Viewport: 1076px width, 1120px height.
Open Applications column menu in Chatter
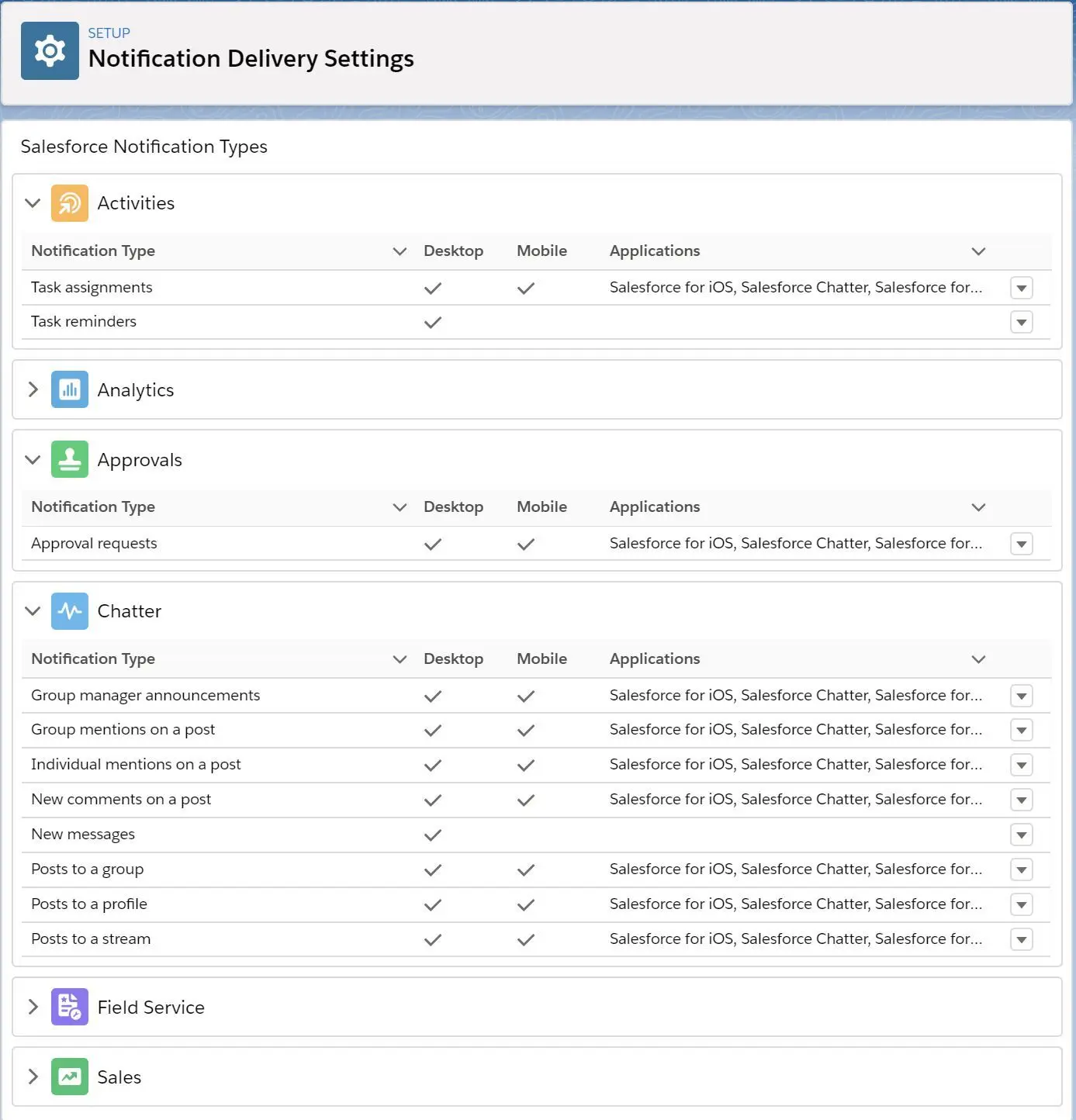tap(978, 659)
